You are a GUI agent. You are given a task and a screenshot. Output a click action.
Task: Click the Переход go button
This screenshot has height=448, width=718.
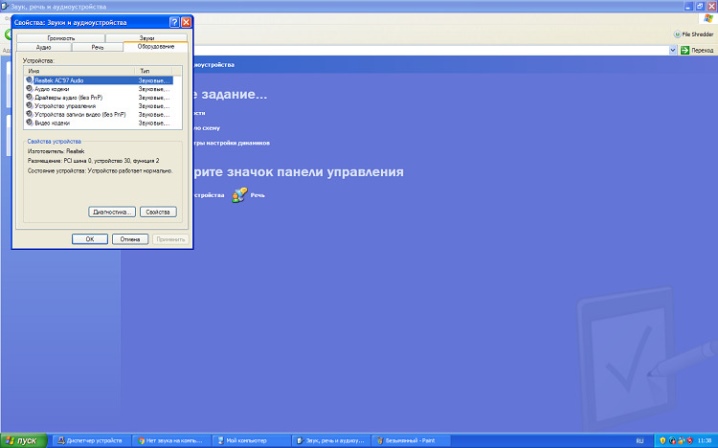pos(697,50)
